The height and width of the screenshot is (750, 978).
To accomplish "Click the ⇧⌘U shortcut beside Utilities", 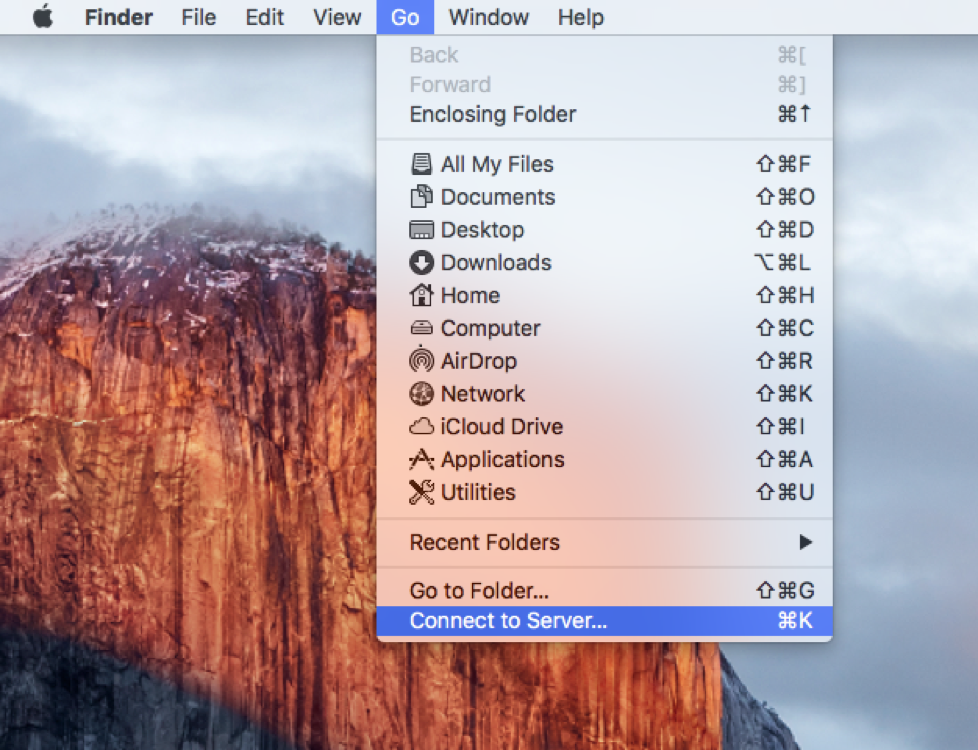I will point(785,492).
